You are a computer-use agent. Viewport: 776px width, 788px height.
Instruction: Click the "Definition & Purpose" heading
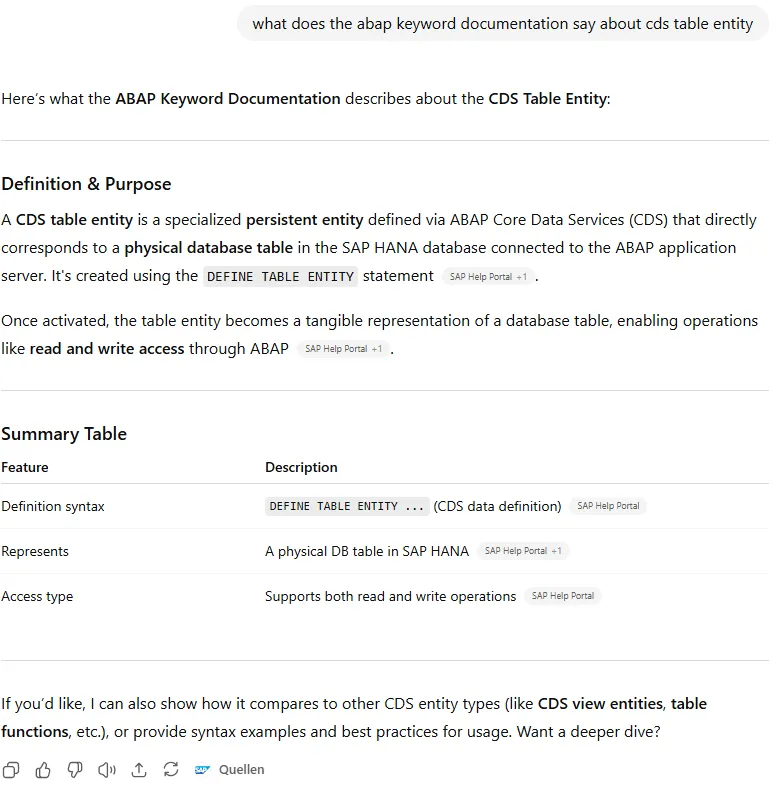86,184
